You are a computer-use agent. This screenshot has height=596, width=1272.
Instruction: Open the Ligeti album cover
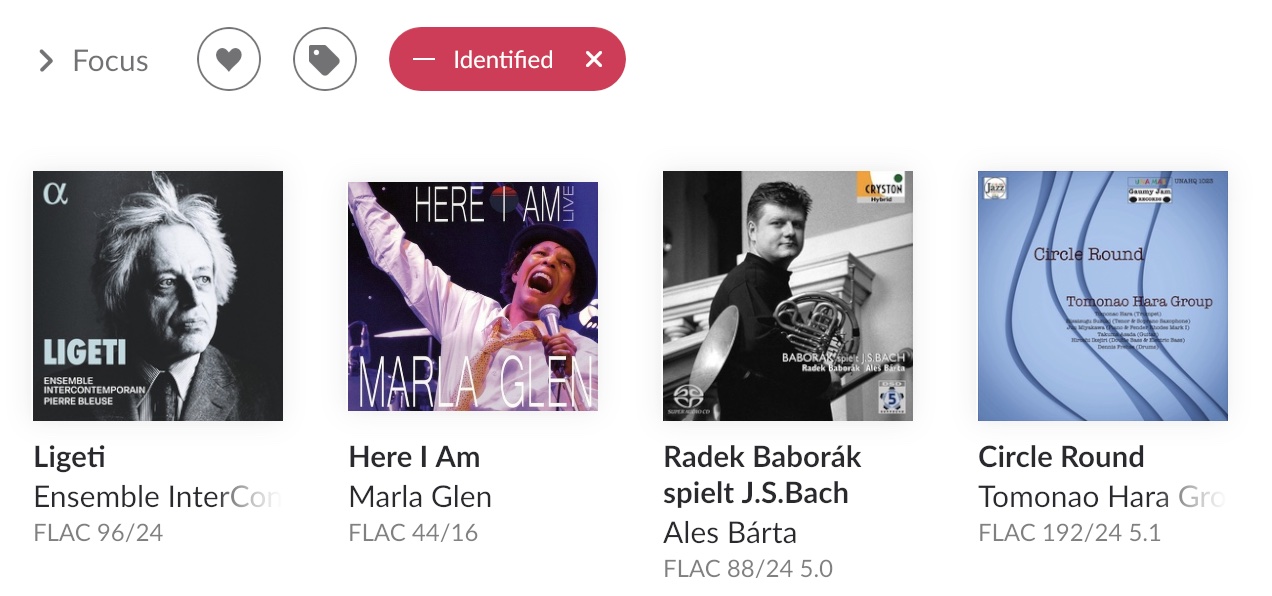pos(158,296)
